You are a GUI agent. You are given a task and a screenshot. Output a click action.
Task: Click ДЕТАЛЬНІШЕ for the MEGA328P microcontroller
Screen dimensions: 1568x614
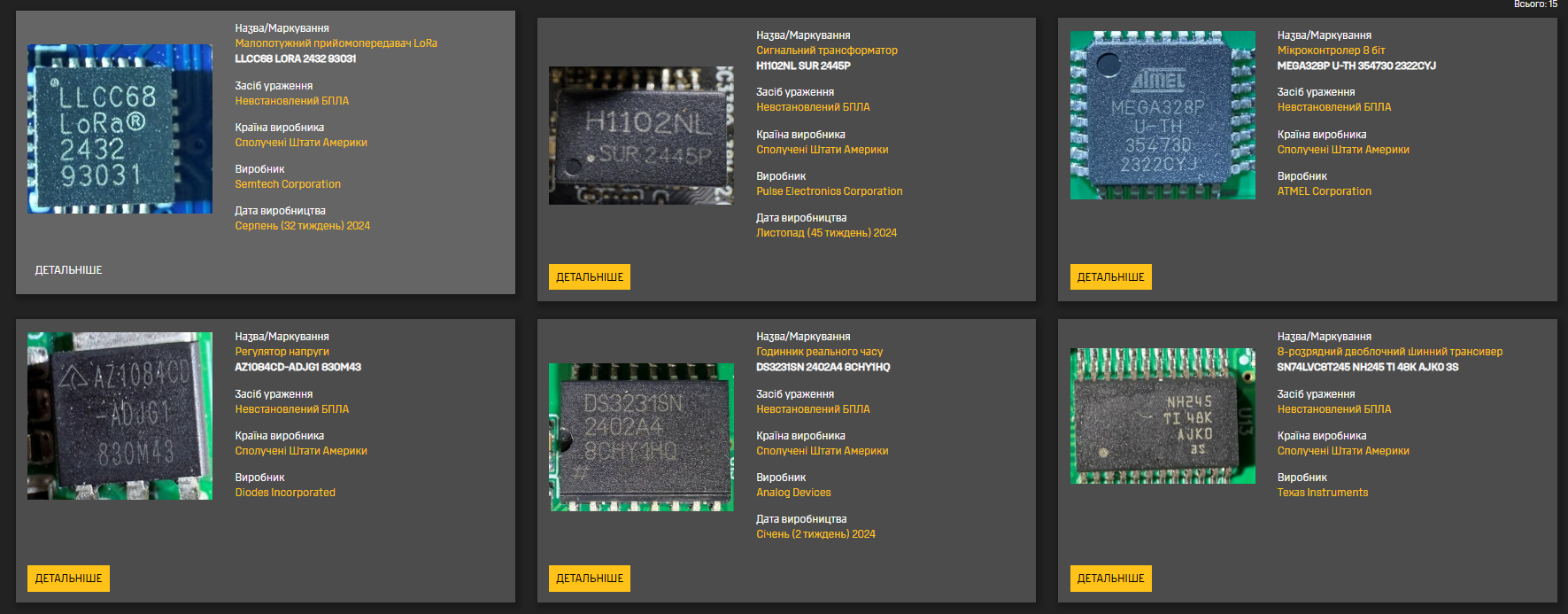click(1110, 277)
